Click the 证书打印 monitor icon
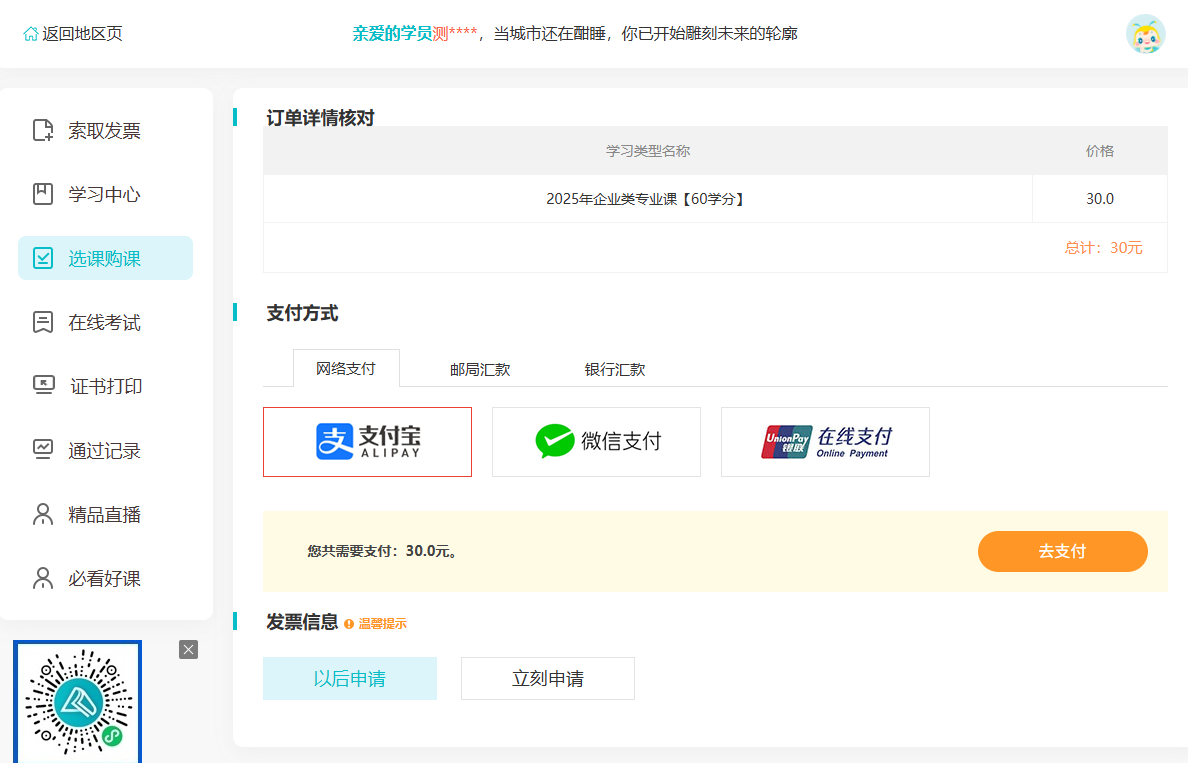 pyautogui.click(x=44, y=385)
